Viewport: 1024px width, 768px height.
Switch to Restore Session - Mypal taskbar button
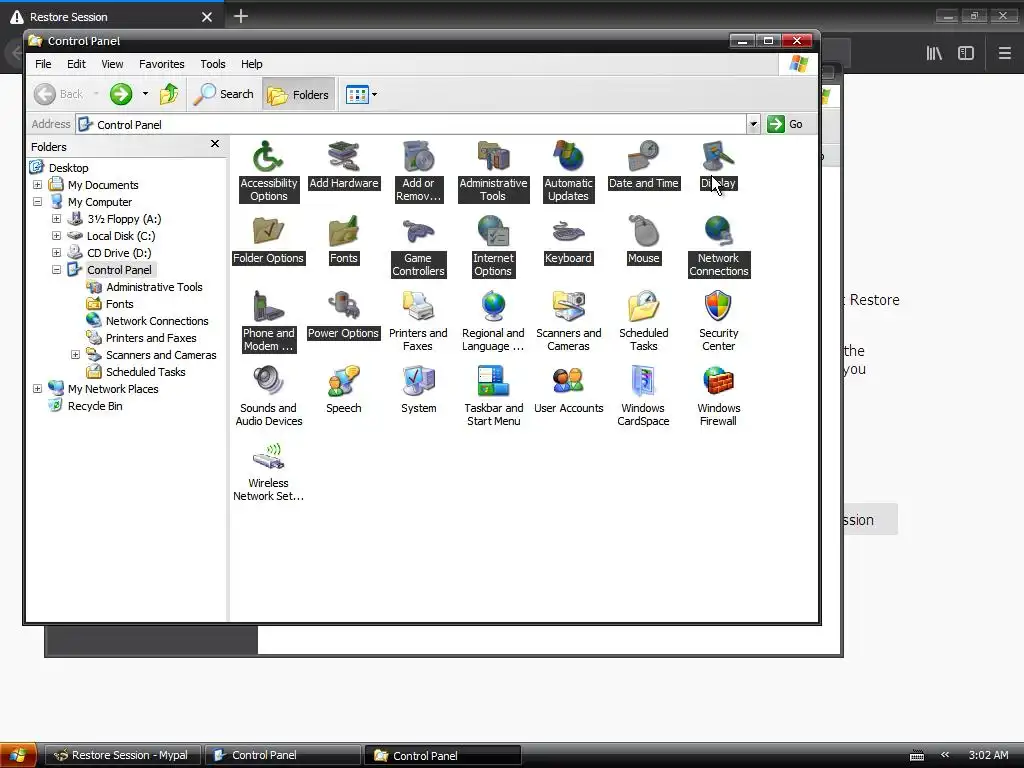[122, 756]
